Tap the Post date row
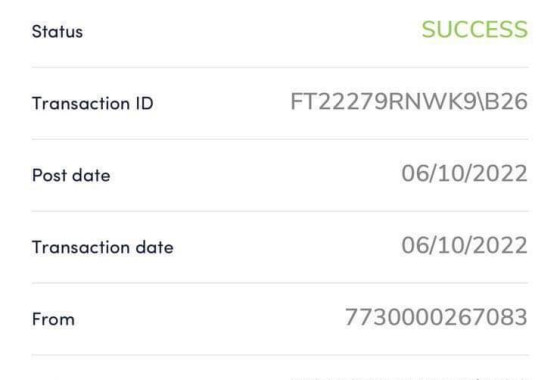 (x=280, y=175)
